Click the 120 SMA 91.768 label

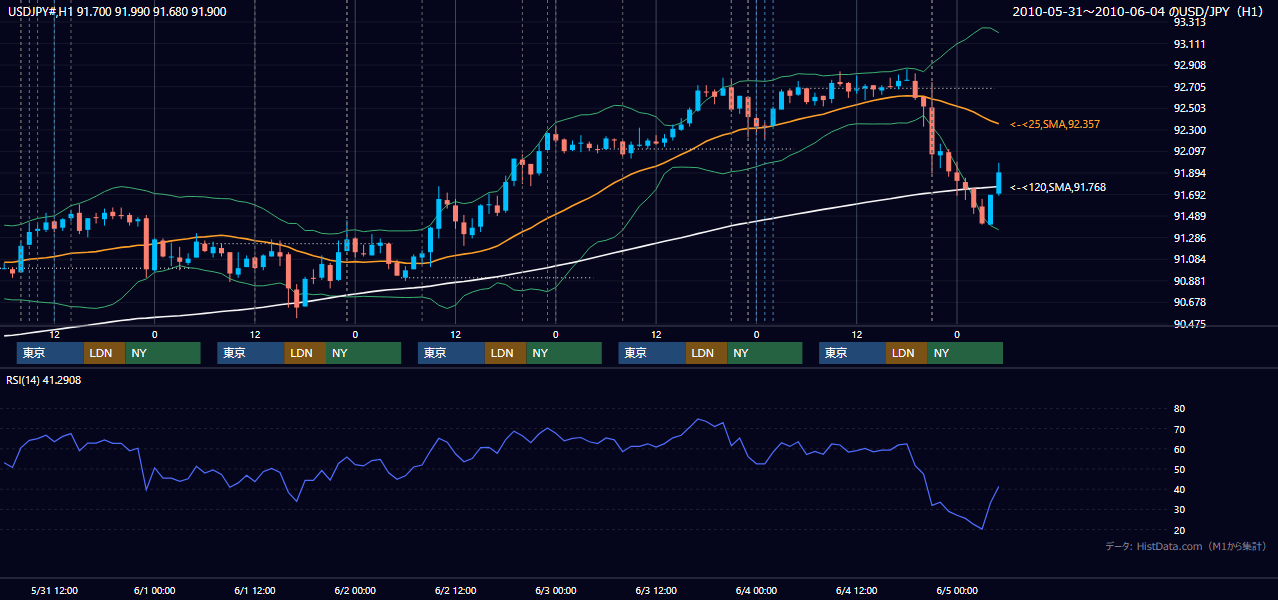(x=1058, y=187)
